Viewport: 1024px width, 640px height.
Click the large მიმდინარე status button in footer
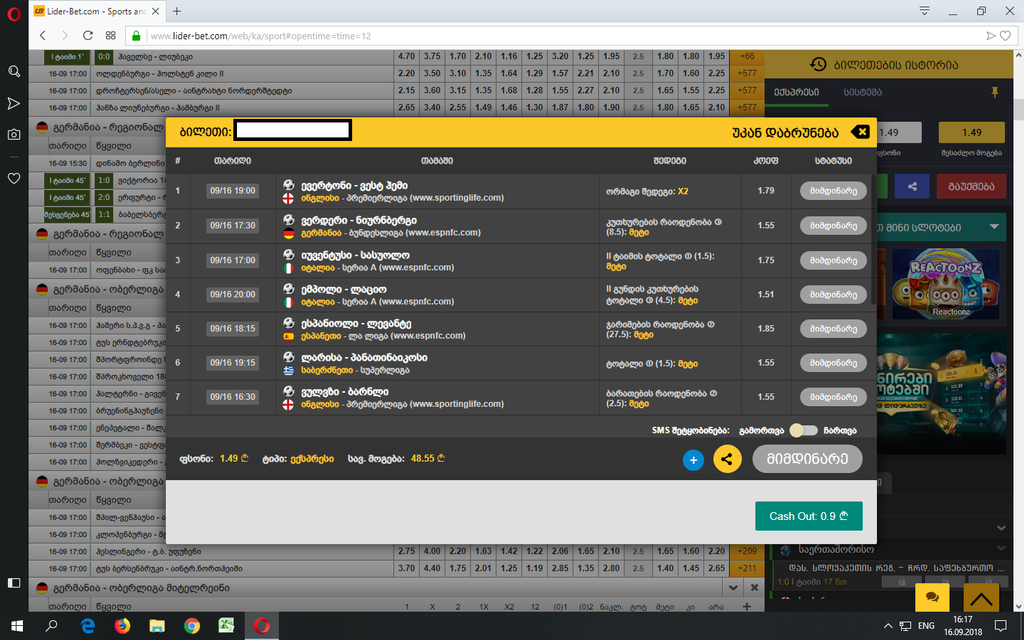pos(807,458)
